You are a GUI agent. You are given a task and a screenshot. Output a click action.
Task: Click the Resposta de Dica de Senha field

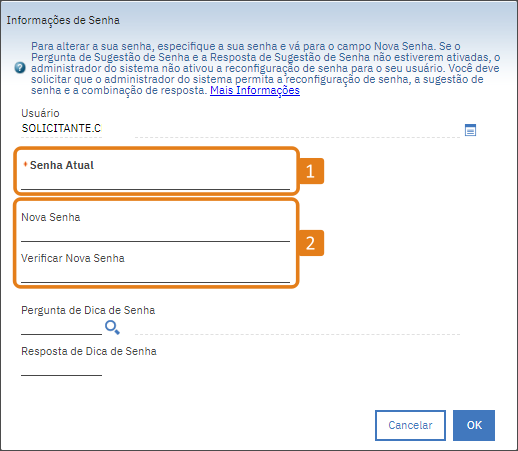pos(61,368)
